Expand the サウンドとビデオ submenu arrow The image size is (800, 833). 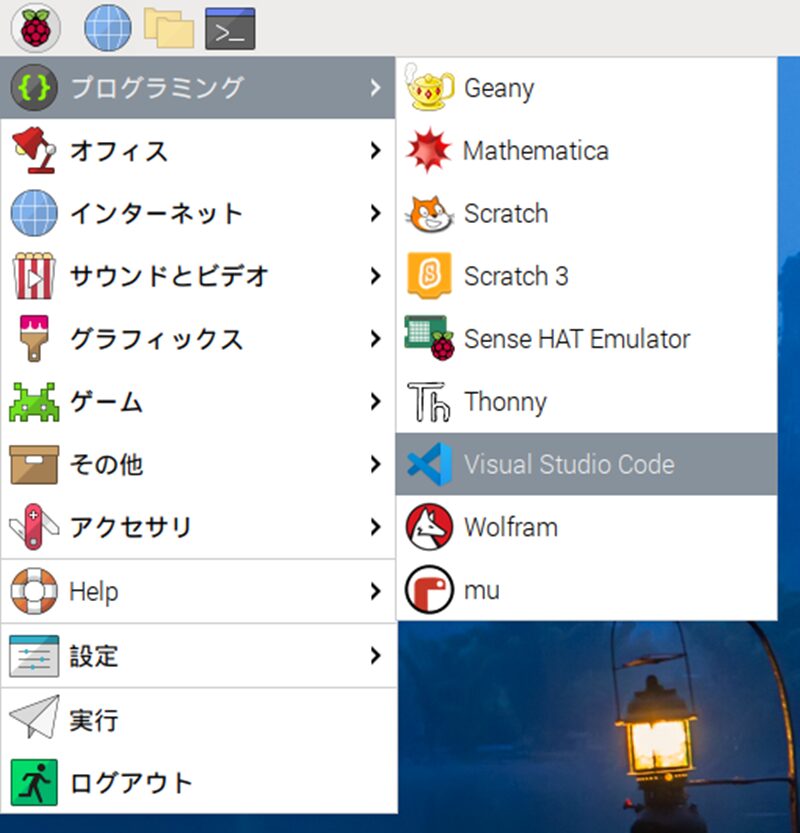376,276
